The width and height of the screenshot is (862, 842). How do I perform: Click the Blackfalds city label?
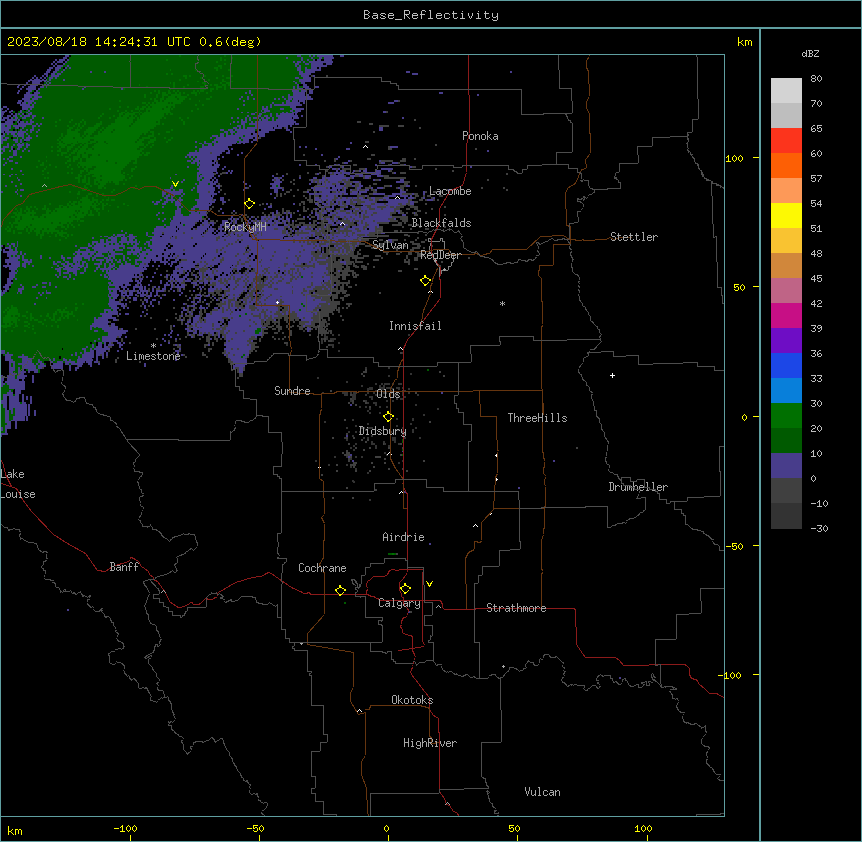coord(441,223)
